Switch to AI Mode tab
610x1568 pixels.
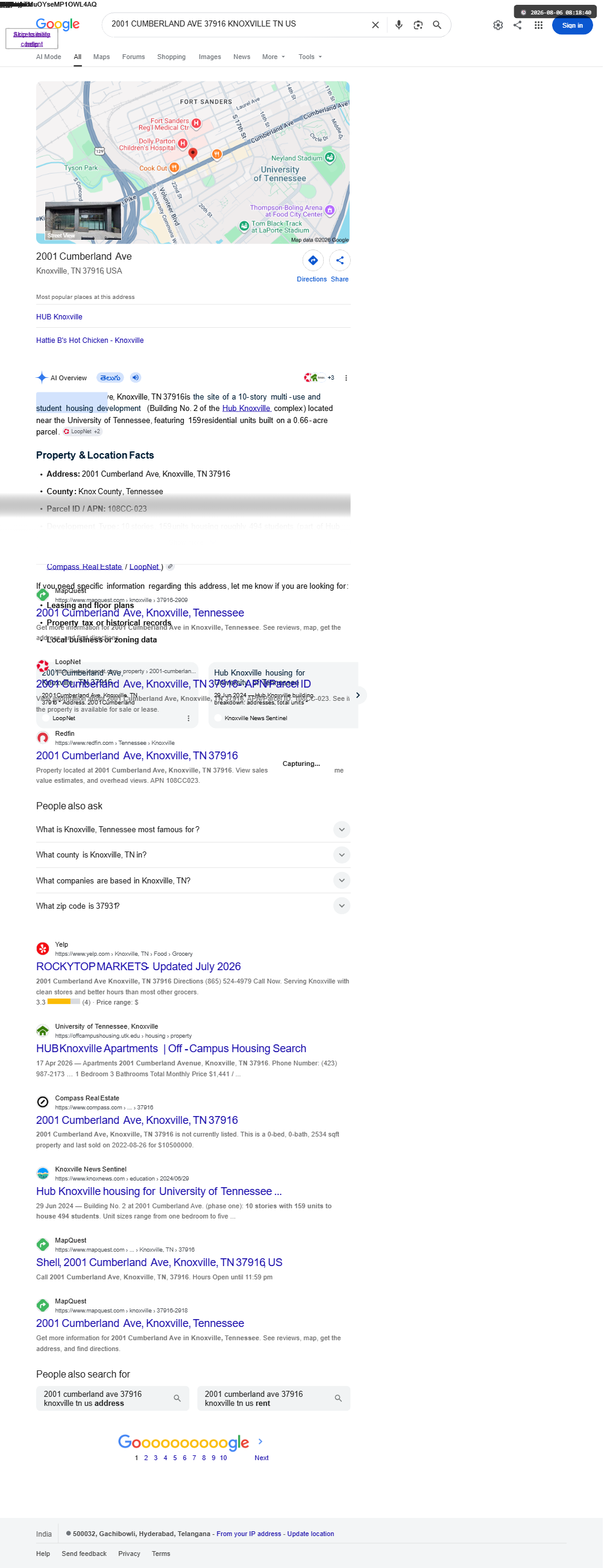49,57
